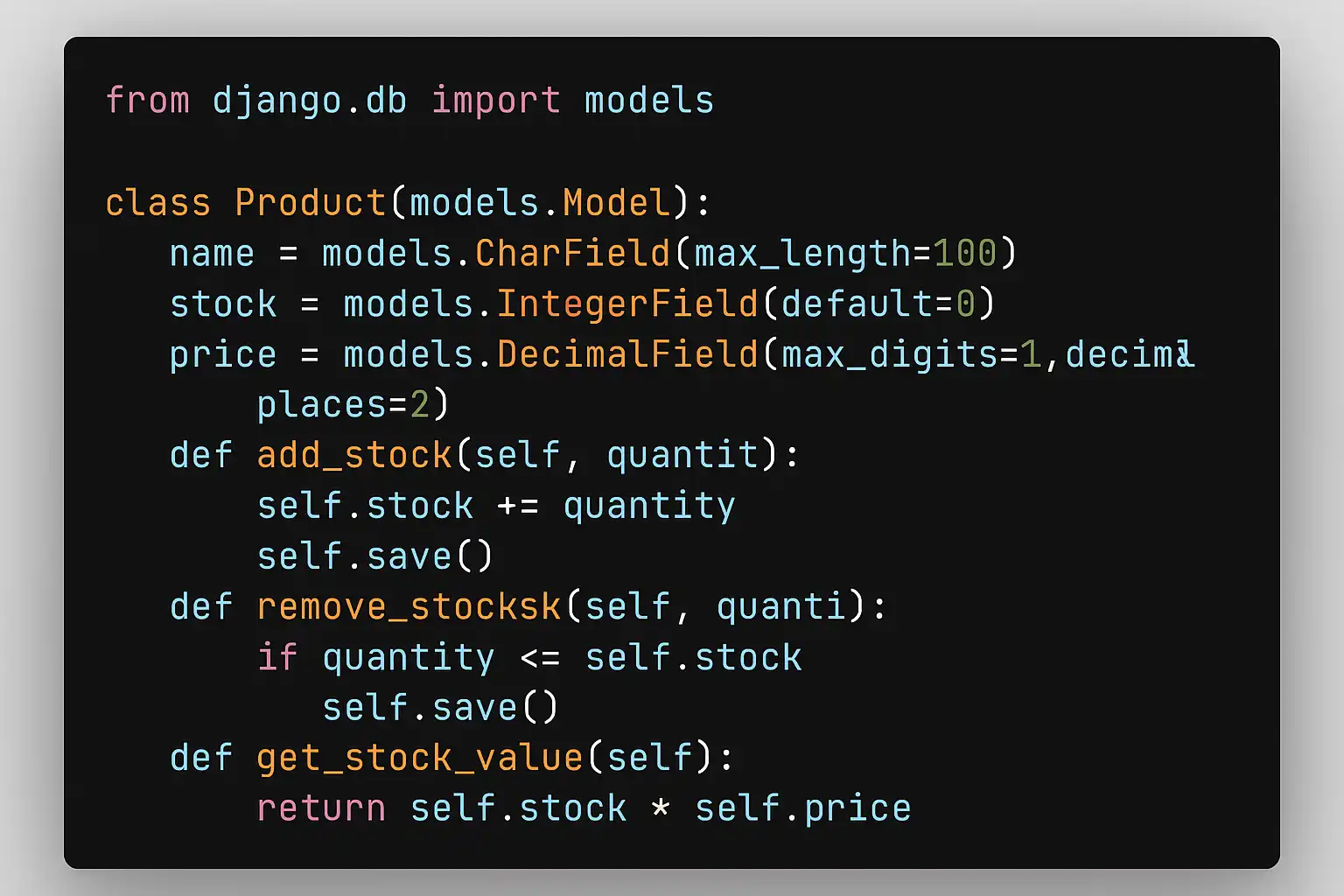Click the "<=" comparison operator

540,658
